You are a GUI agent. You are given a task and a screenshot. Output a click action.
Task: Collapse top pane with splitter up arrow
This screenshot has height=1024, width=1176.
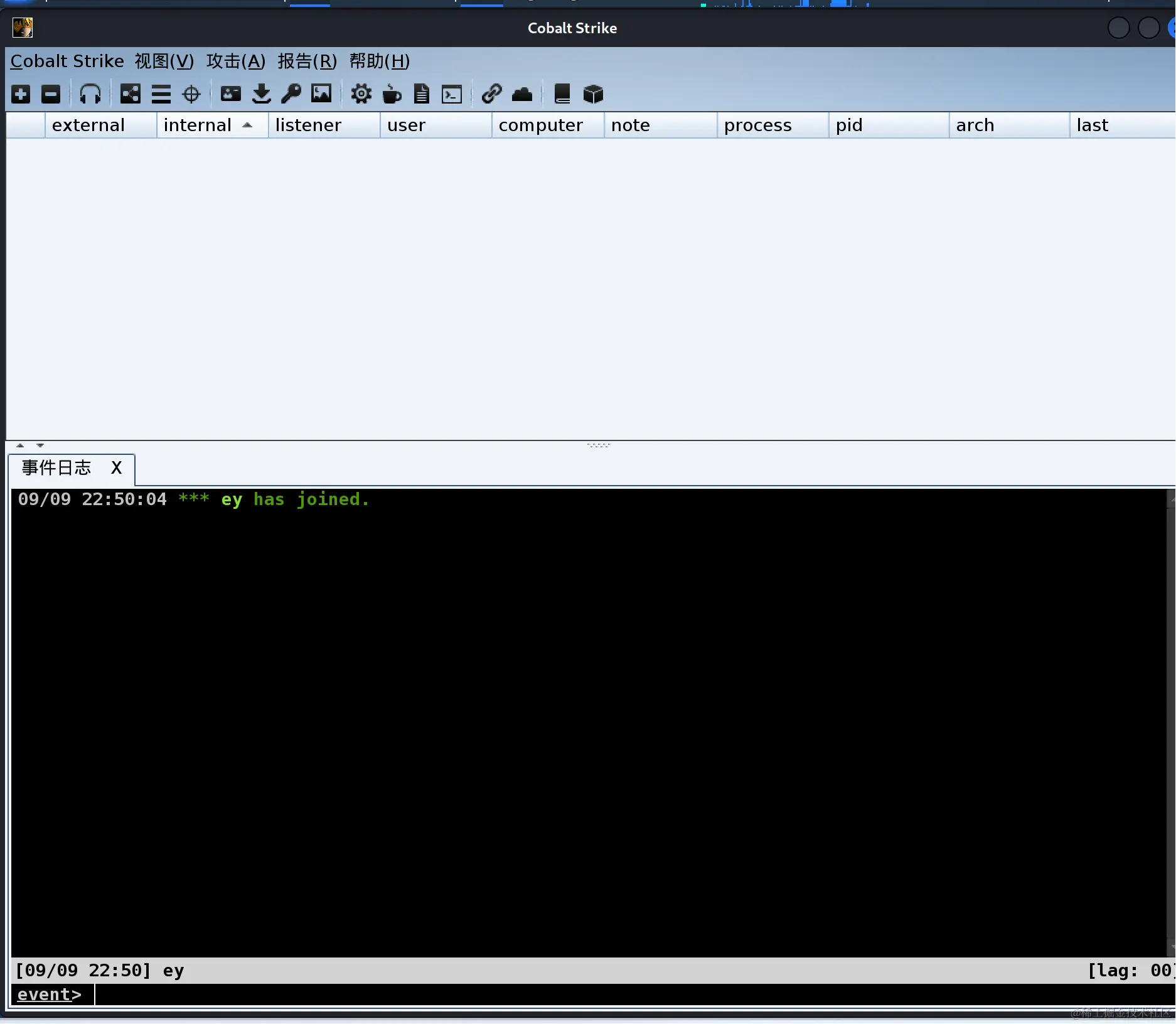click(x=20, y=445)
